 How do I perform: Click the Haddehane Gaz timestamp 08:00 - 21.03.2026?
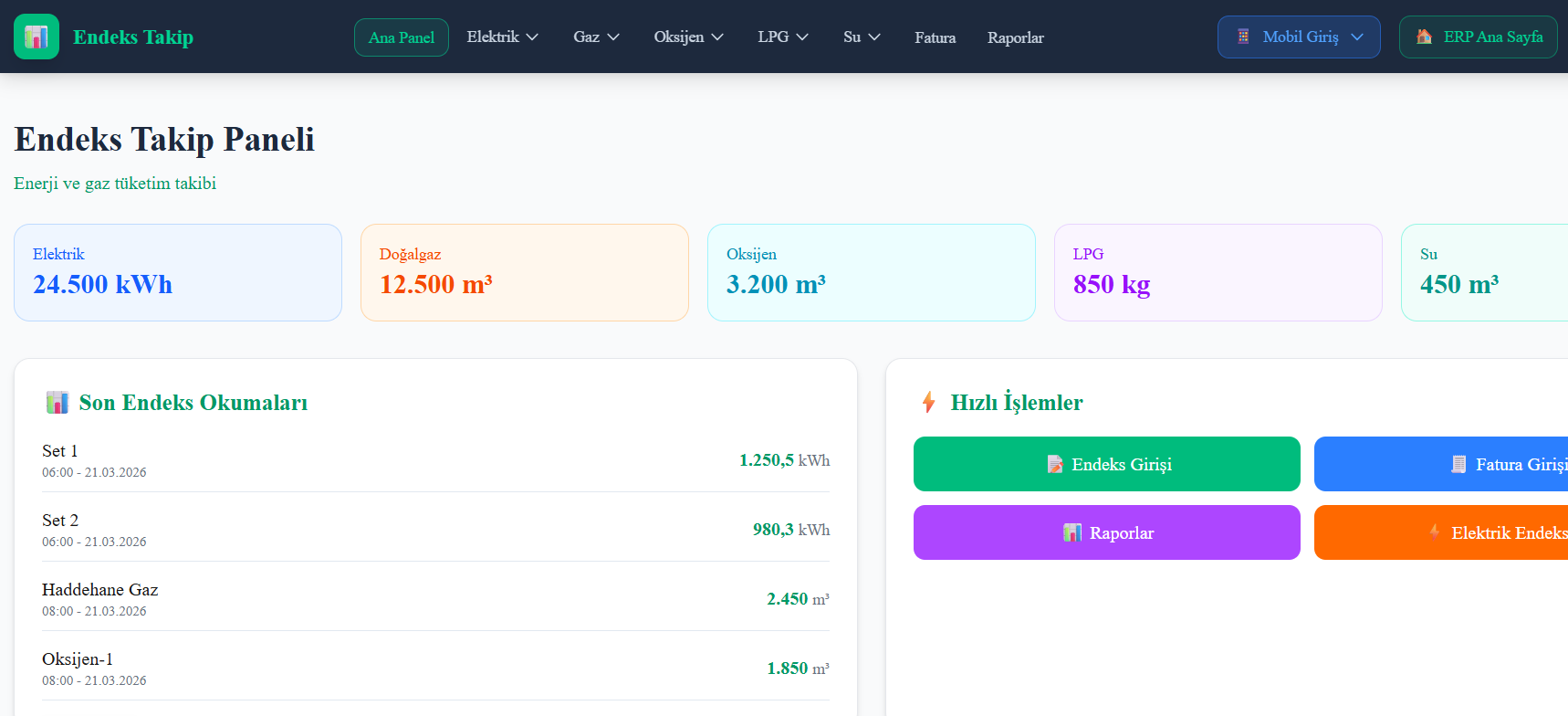[94, 612]
